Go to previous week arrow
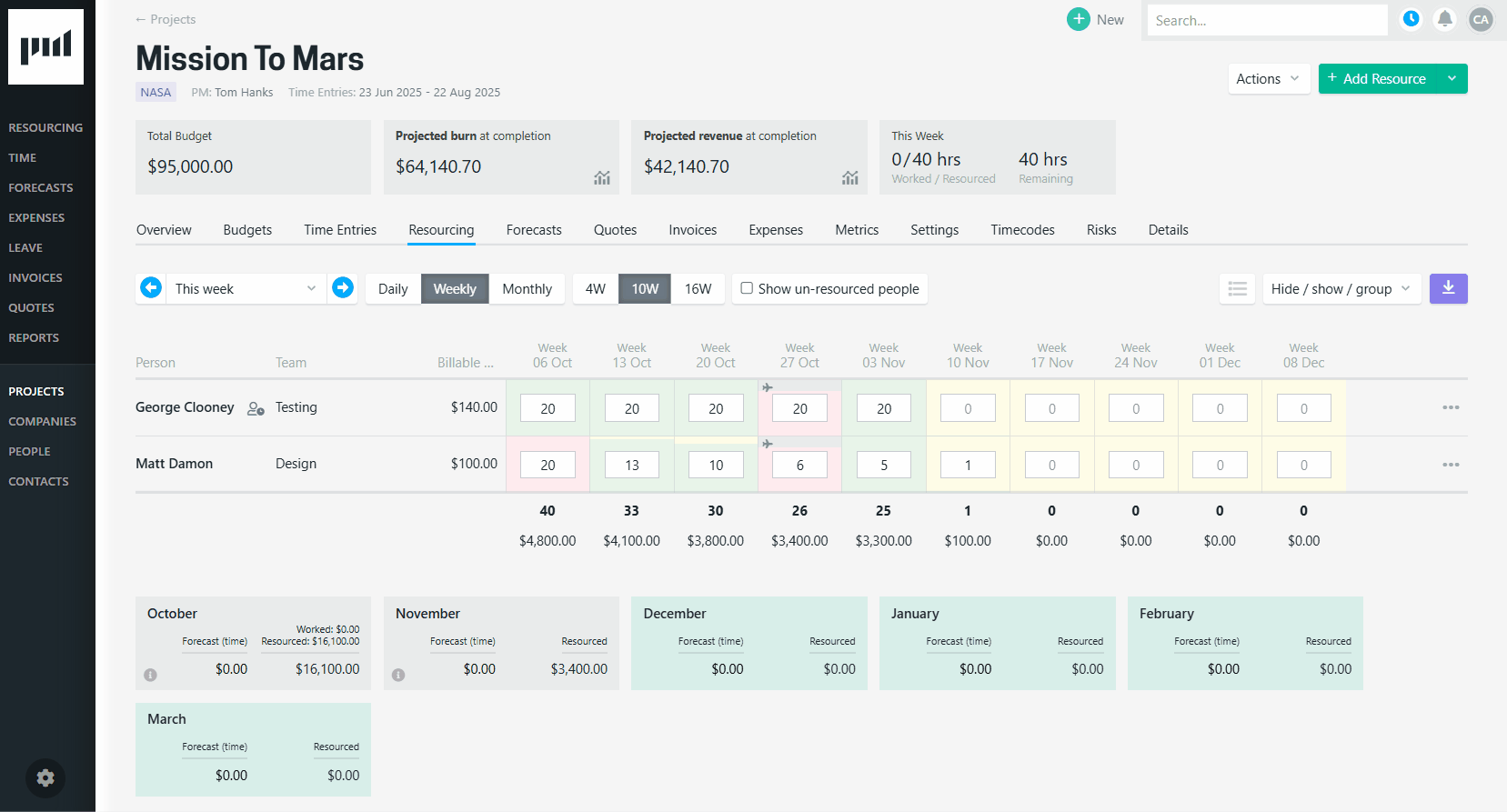This screenshot has width=1507, height=812. click(x=151, y=288)
